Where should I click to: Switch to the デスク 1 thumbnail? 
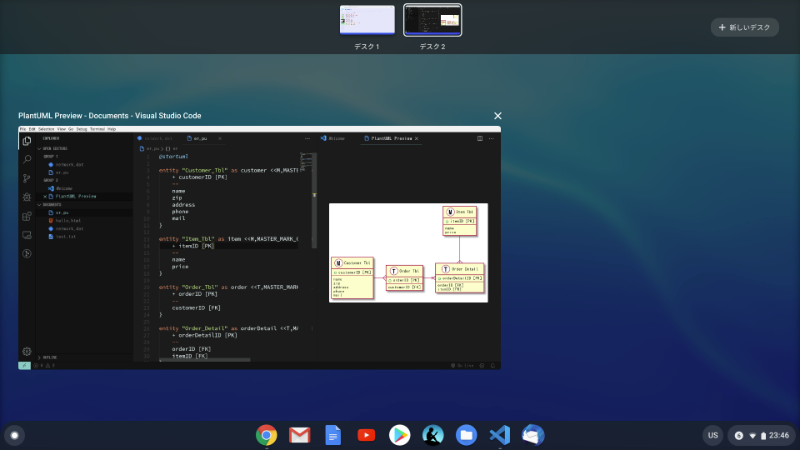(x=367, y=20)
